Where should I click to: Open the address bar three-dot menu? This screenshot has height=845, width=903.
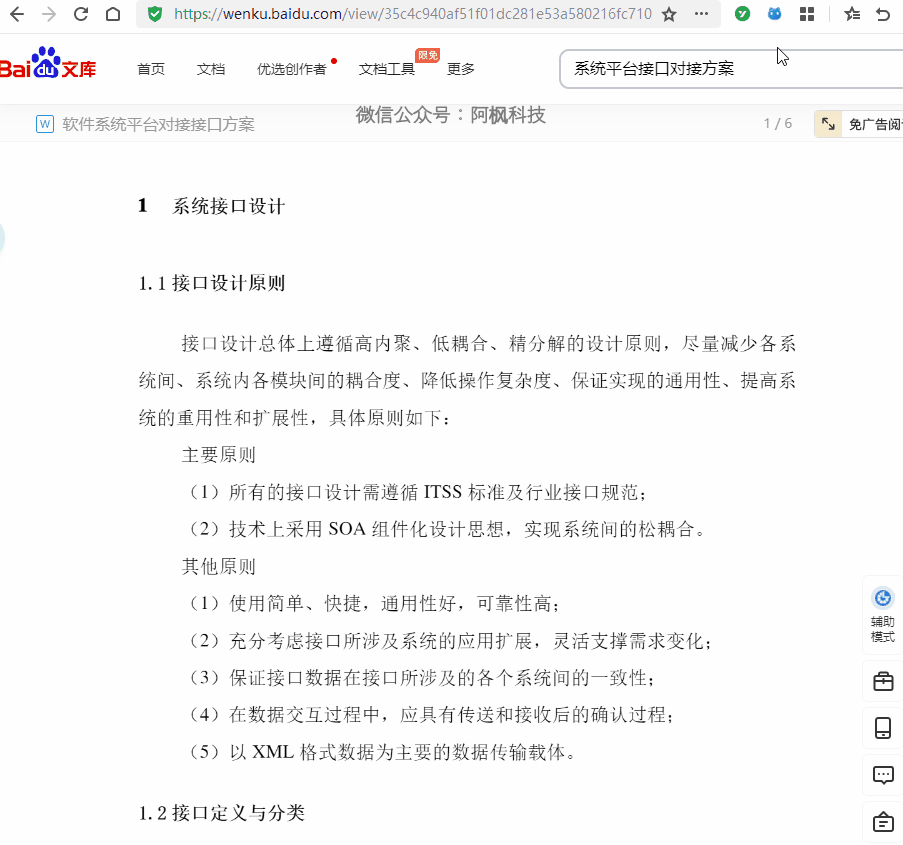click(702, 16)
